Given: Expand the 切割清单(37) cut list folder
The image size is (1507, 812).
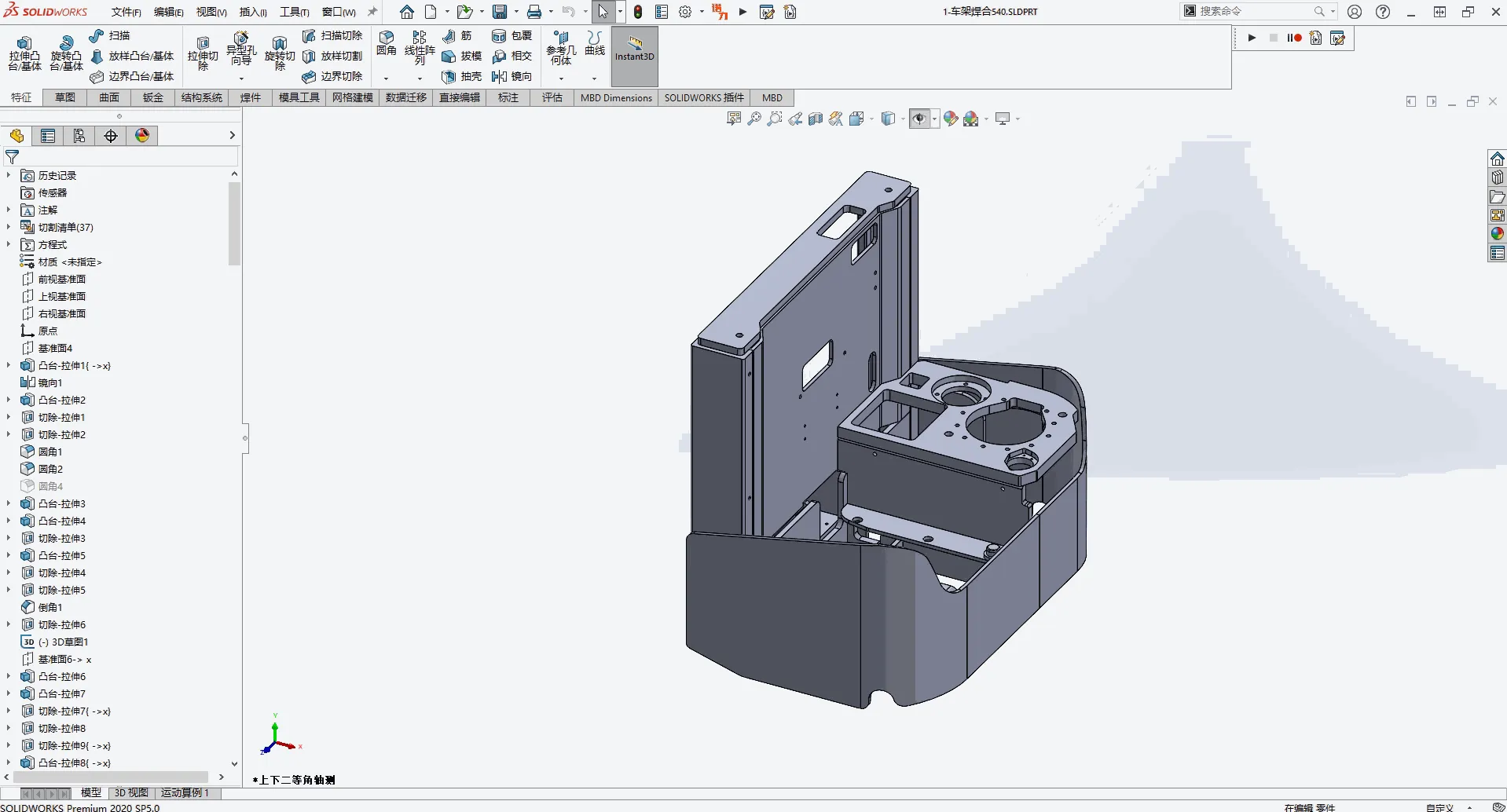Looking at the screenshot, I should [8, 227].
